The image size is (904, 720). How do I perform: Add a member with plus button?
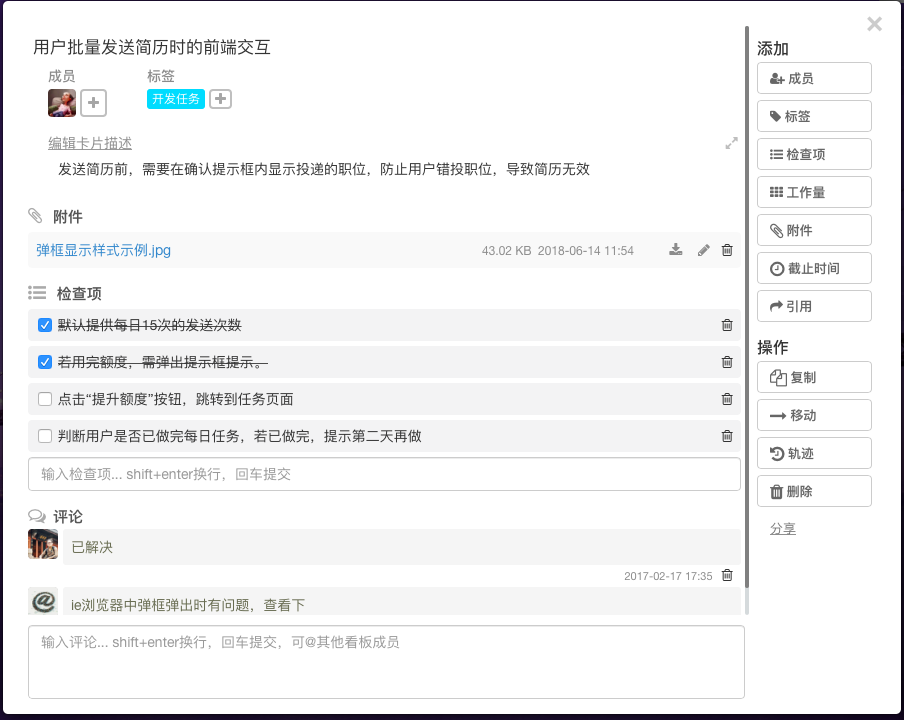click(93, 103)
